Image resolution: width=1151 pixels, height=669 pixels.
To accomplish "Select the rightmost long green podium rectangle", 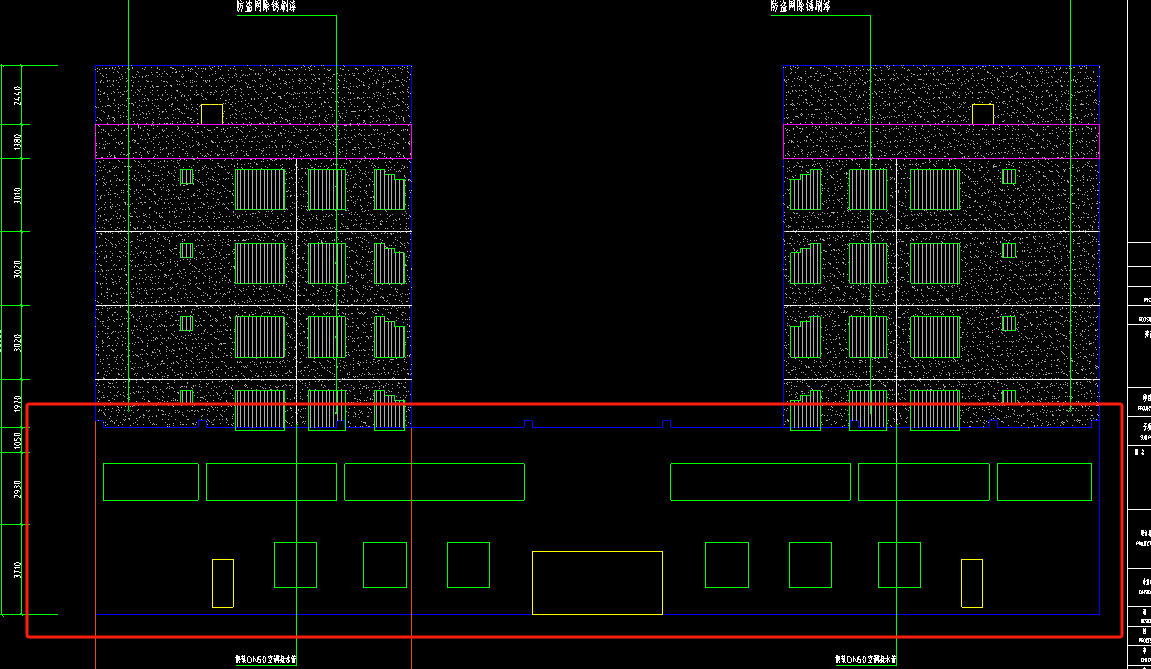I will 1045,482.
